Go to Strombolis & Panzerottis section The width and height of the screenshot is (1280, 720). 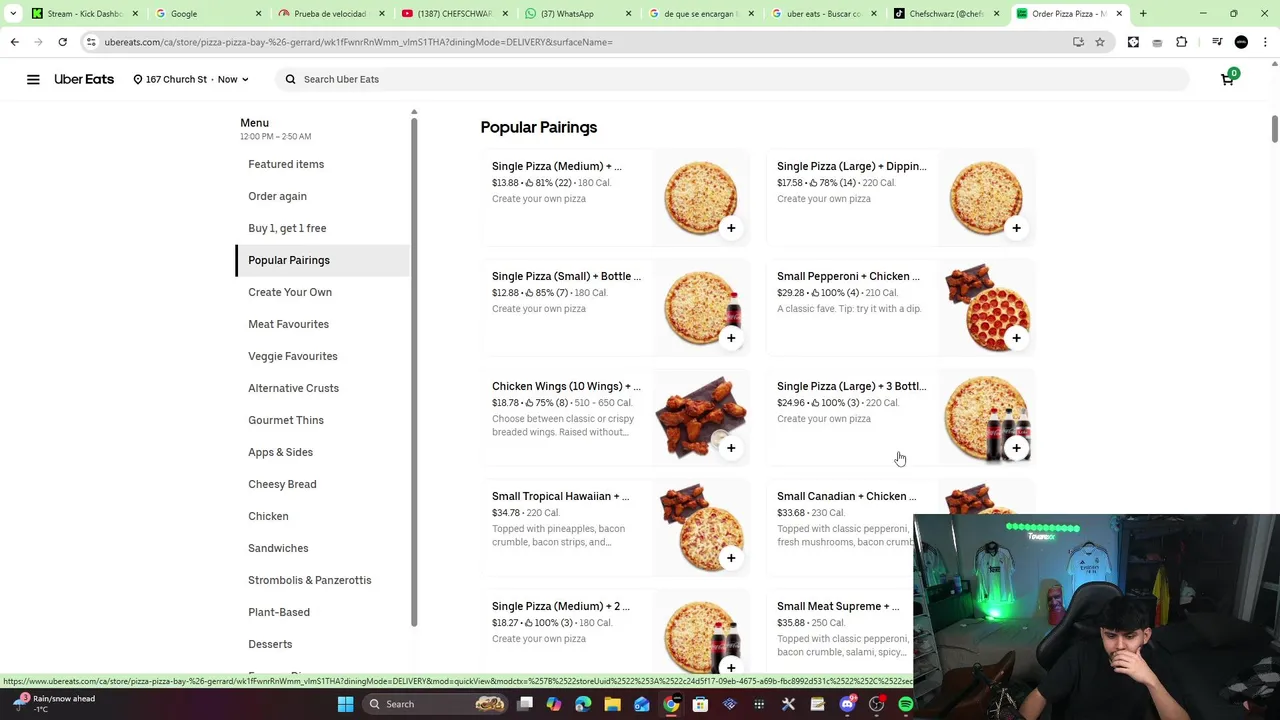coord(309,580)
